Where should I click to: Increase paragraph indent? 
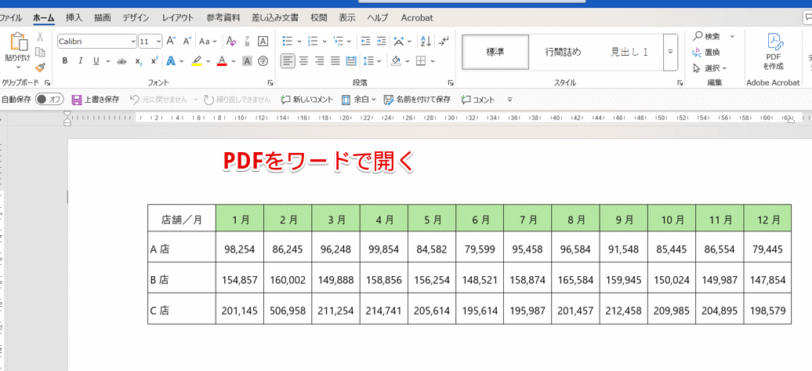[x=382, y=41]
